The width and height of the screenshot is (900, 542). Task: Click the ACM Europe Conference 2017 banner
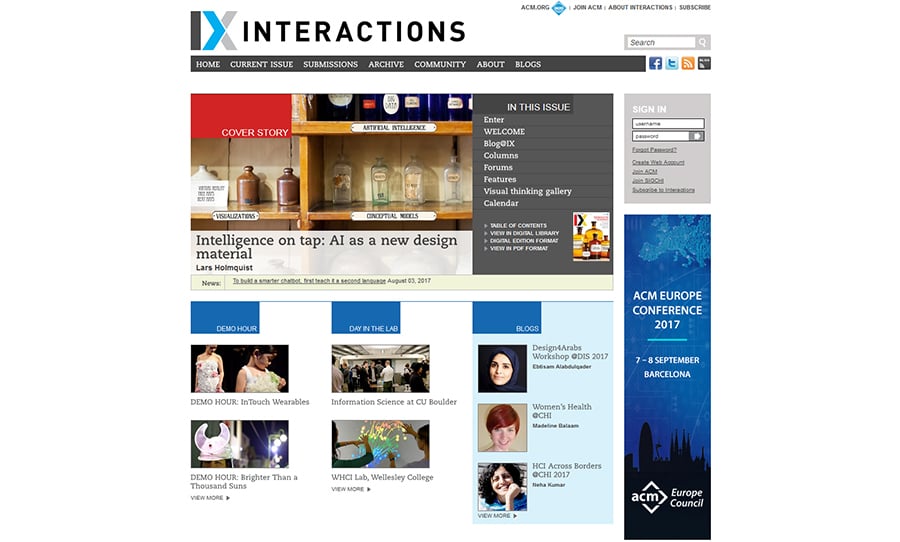667,377
